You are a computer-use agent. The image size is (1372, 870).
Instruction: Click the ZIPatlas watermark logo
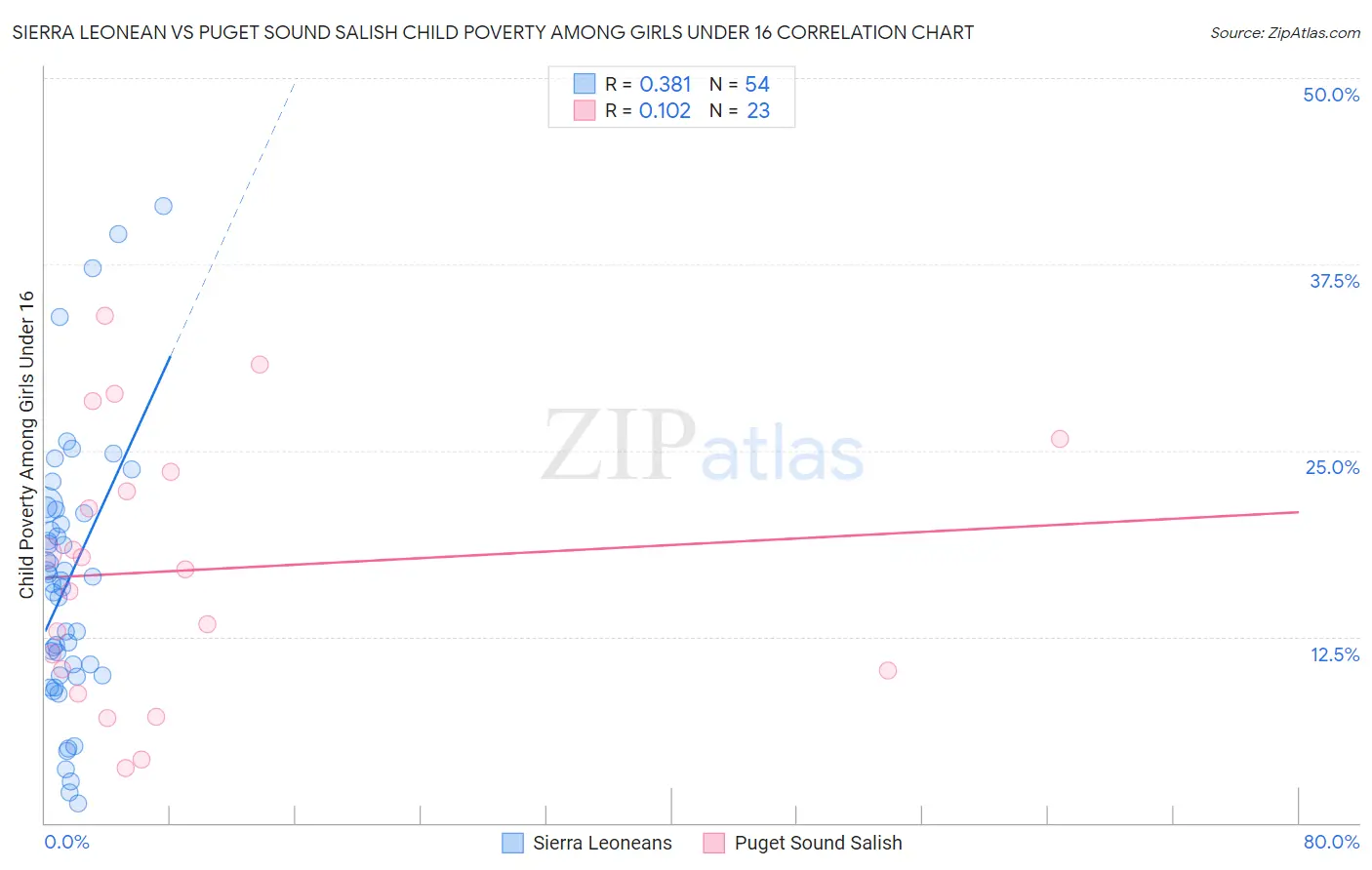(x=703, y=448)
